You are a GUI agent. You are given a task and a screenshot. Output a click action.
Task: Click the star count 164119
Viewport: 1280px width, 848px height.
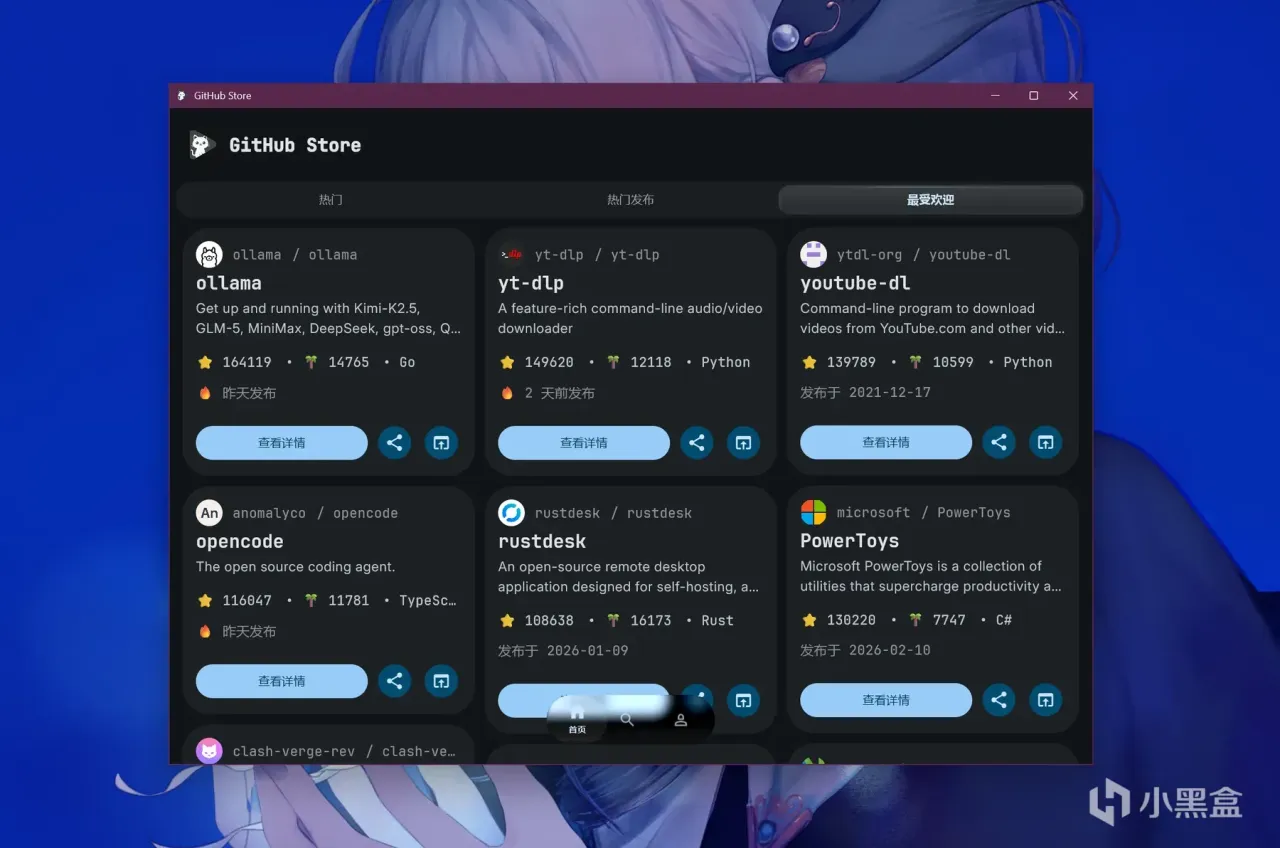click(247, 362)
